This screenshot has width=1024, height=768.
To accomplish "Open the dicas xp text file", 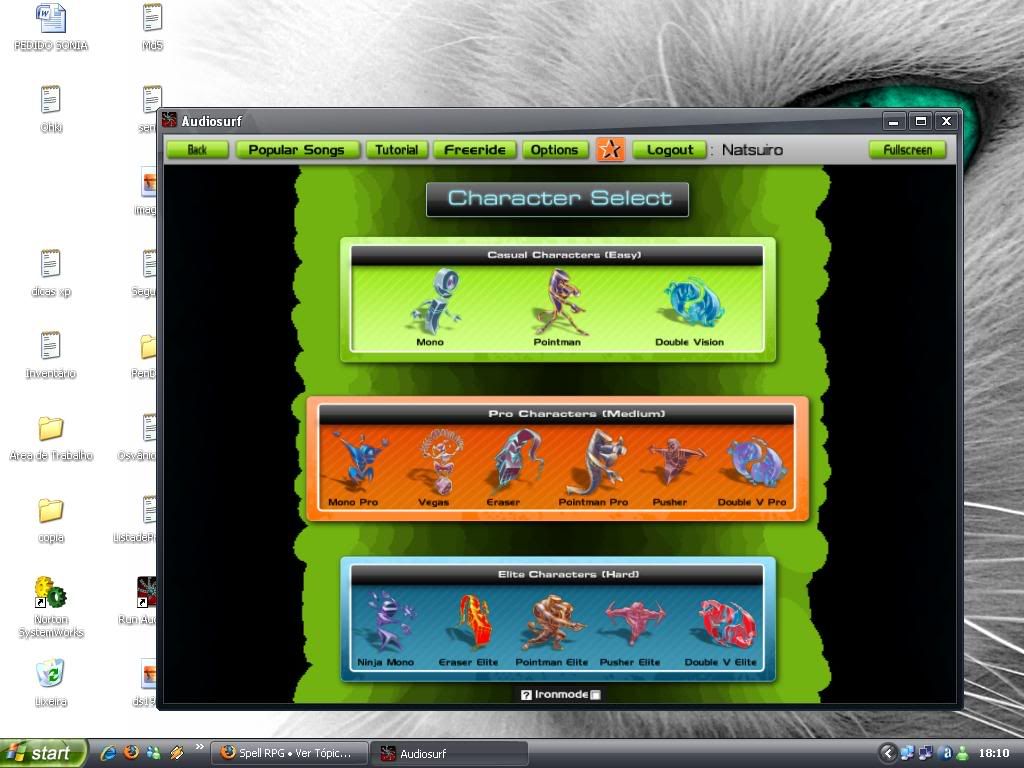I will (51, 273).
